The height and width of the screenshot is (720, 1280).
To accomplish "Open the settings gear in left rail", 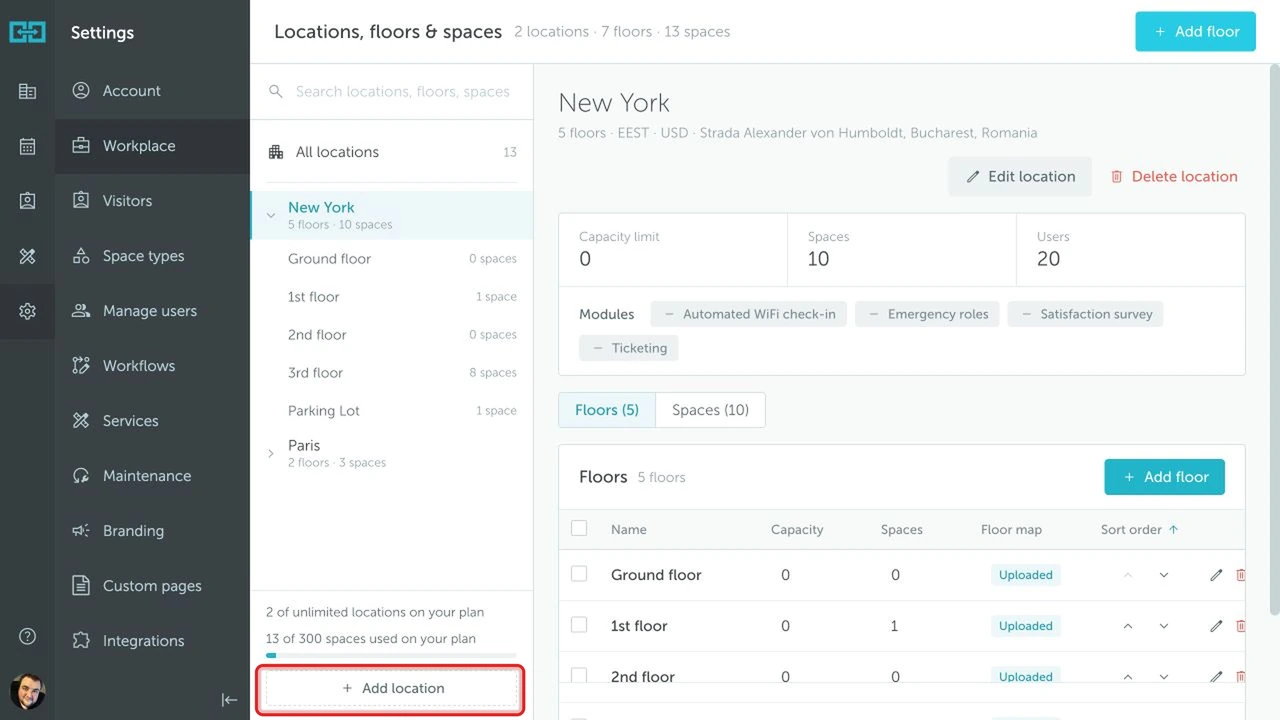I will tap(27, 311).
